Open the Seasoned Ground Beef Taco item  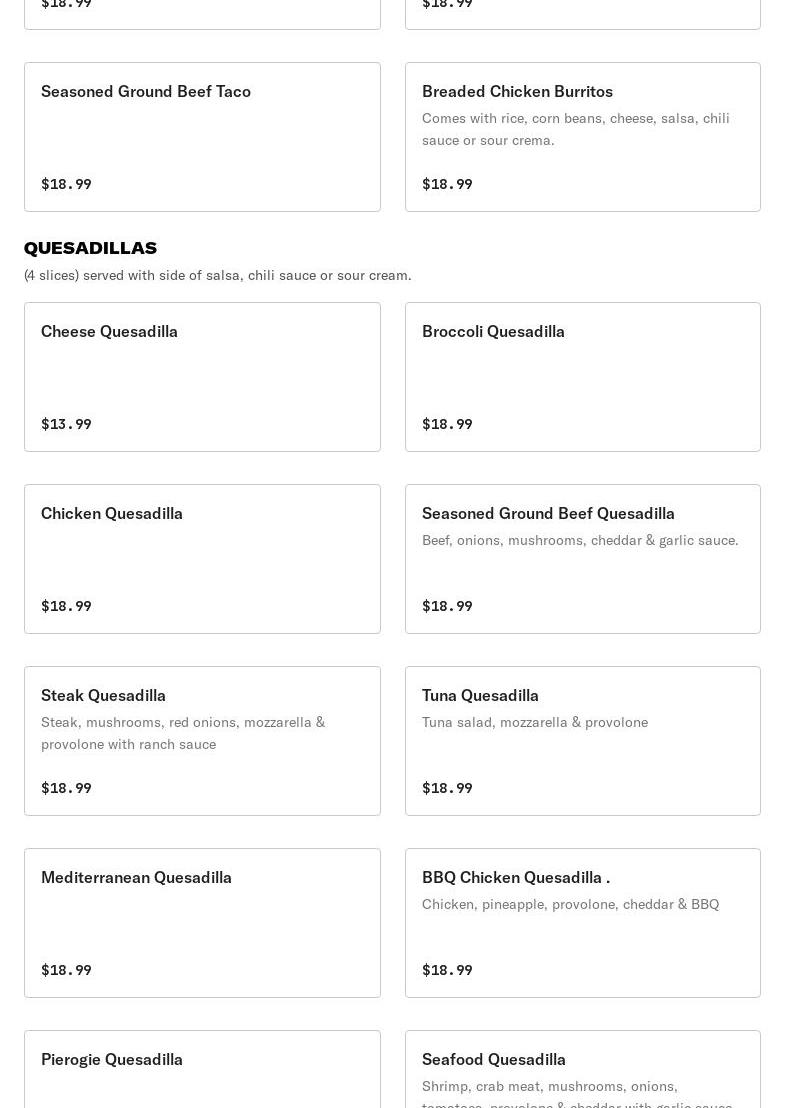click(202, 136)
